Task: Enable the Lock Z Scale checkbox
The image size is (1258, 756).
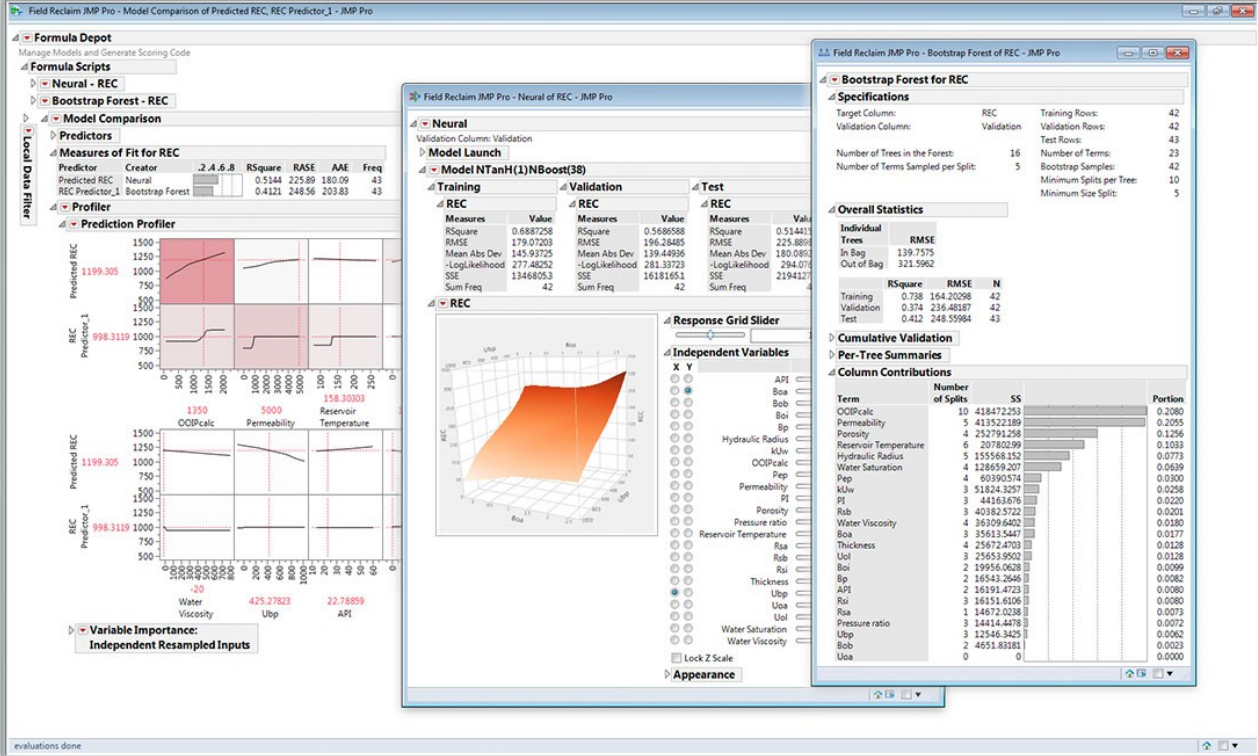Action: pos(677,658)
